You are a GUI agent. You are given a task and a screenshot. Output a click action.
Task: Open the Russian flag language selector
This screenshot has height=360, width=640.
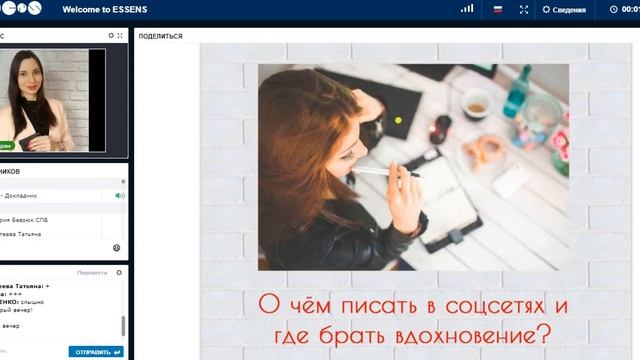point(498,9)
